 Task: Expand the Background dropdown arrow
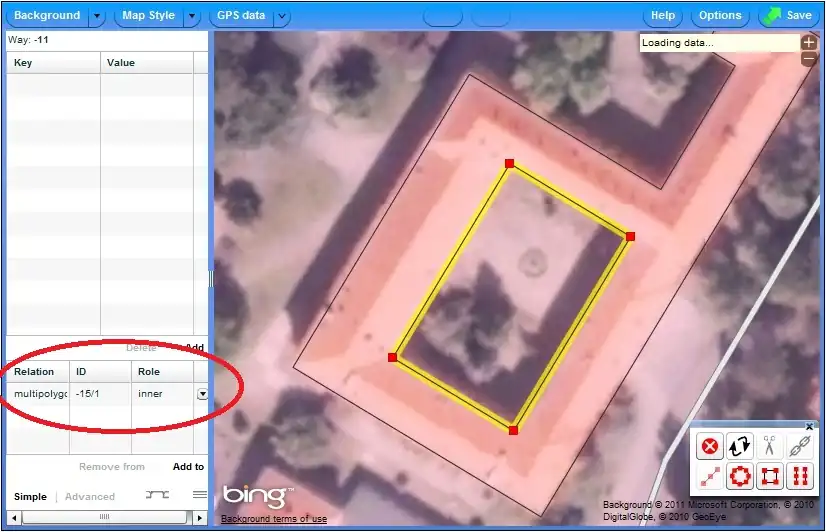coord(96,16)
